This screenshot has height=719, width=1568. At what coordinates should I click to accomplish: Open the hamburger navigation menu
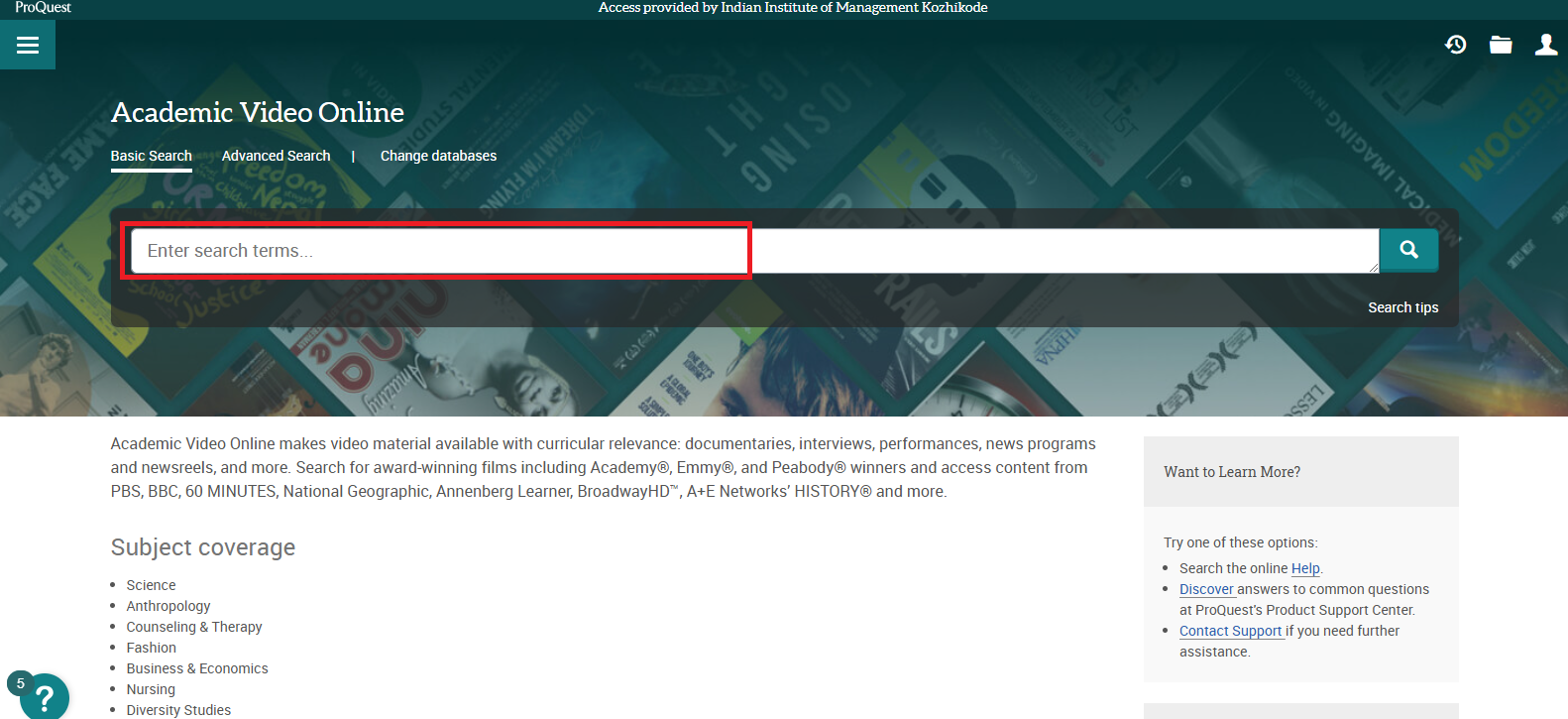click(x=28, y=46)
